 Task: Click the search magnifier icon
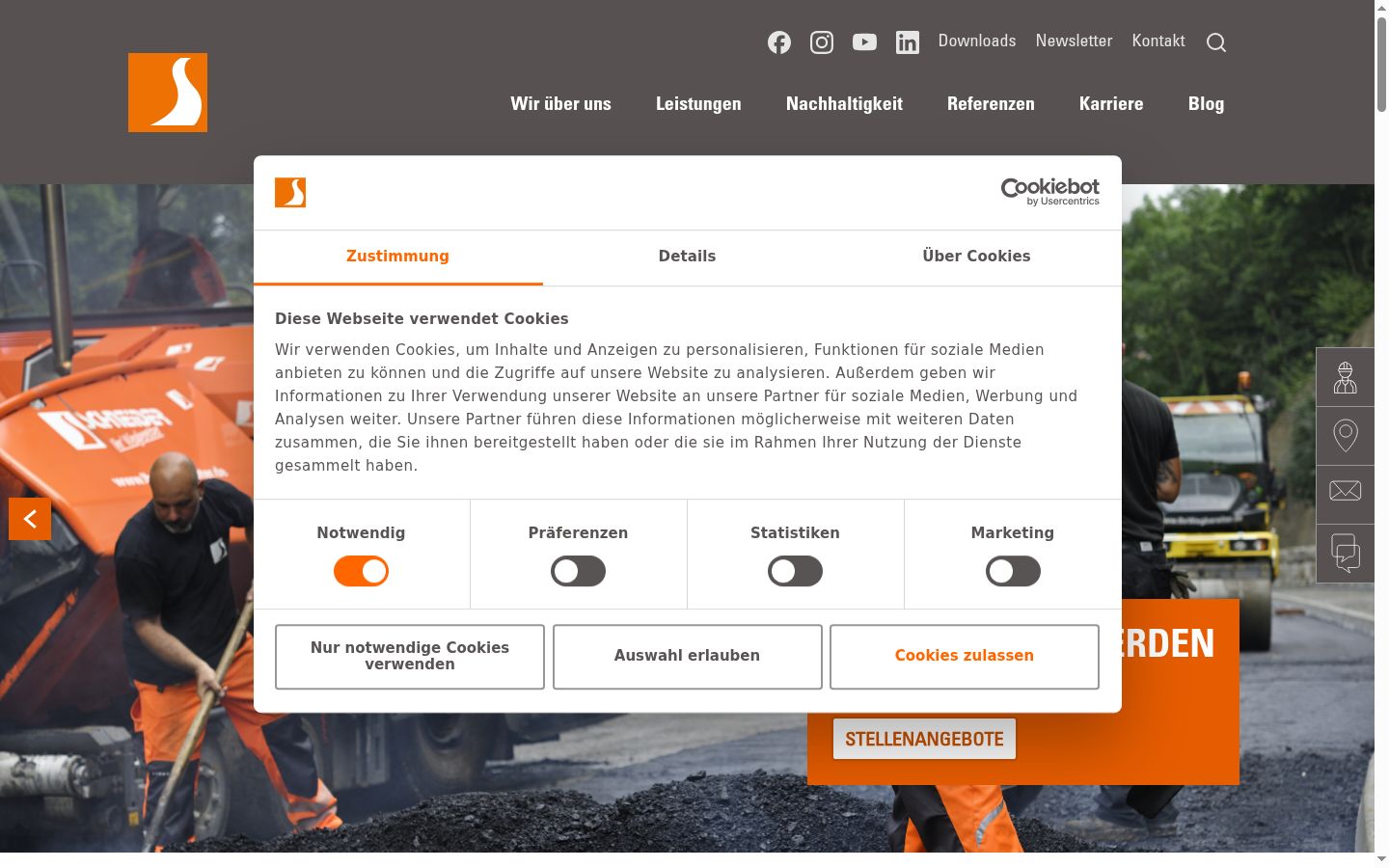coord(1216,42)
